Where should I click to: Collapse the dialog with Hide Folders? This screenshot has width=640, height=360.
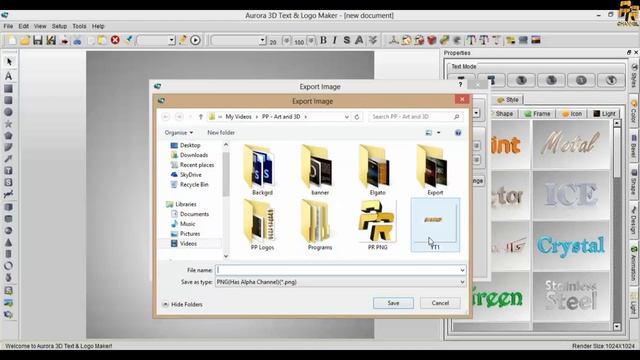(182, 304)
